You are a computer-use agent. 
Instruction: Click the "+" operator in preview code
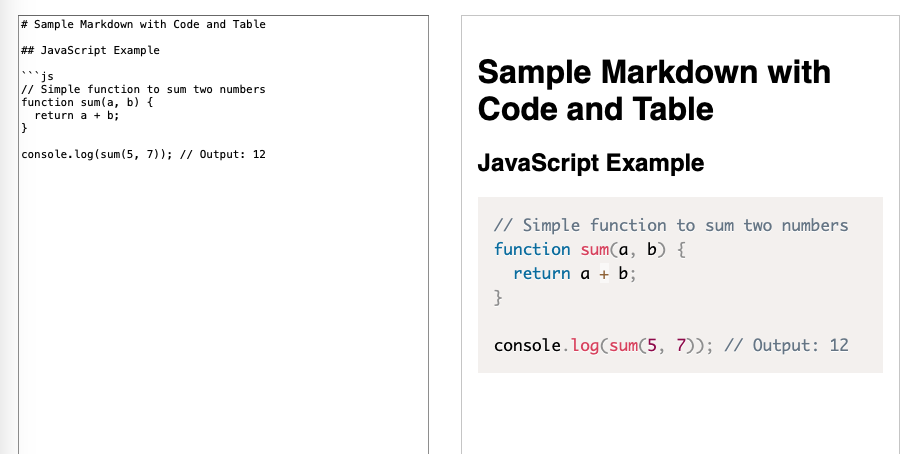[603, 273]
